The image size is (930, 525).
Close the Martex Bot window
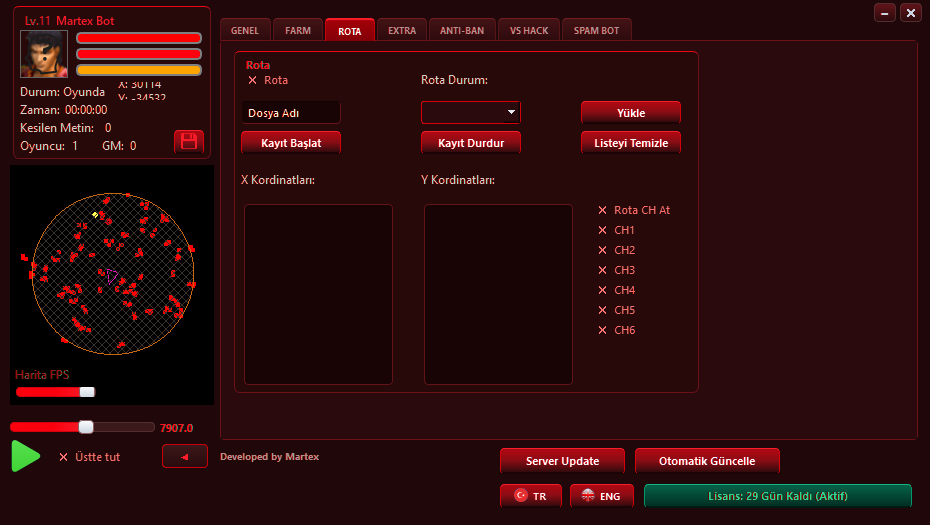(x=910, y=12)
